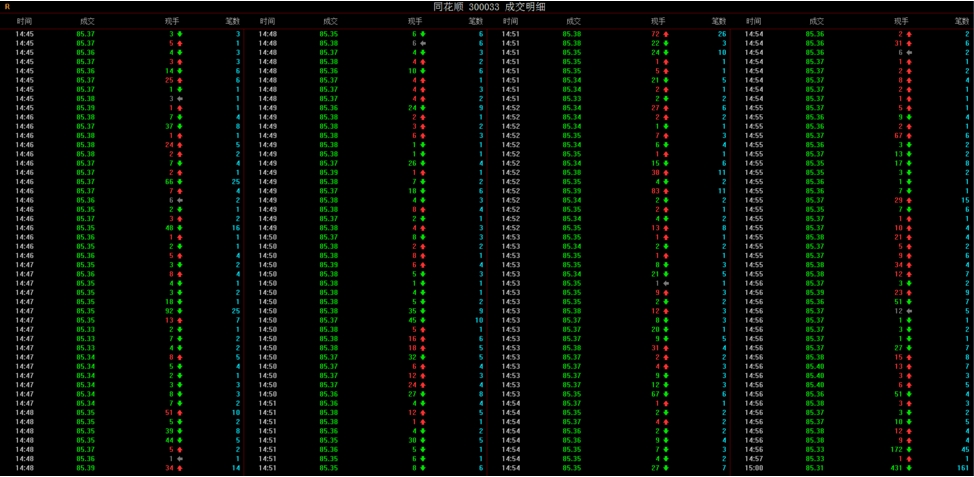
Task: Select count 26 in the 72 volume row
Action: point(722,34)
